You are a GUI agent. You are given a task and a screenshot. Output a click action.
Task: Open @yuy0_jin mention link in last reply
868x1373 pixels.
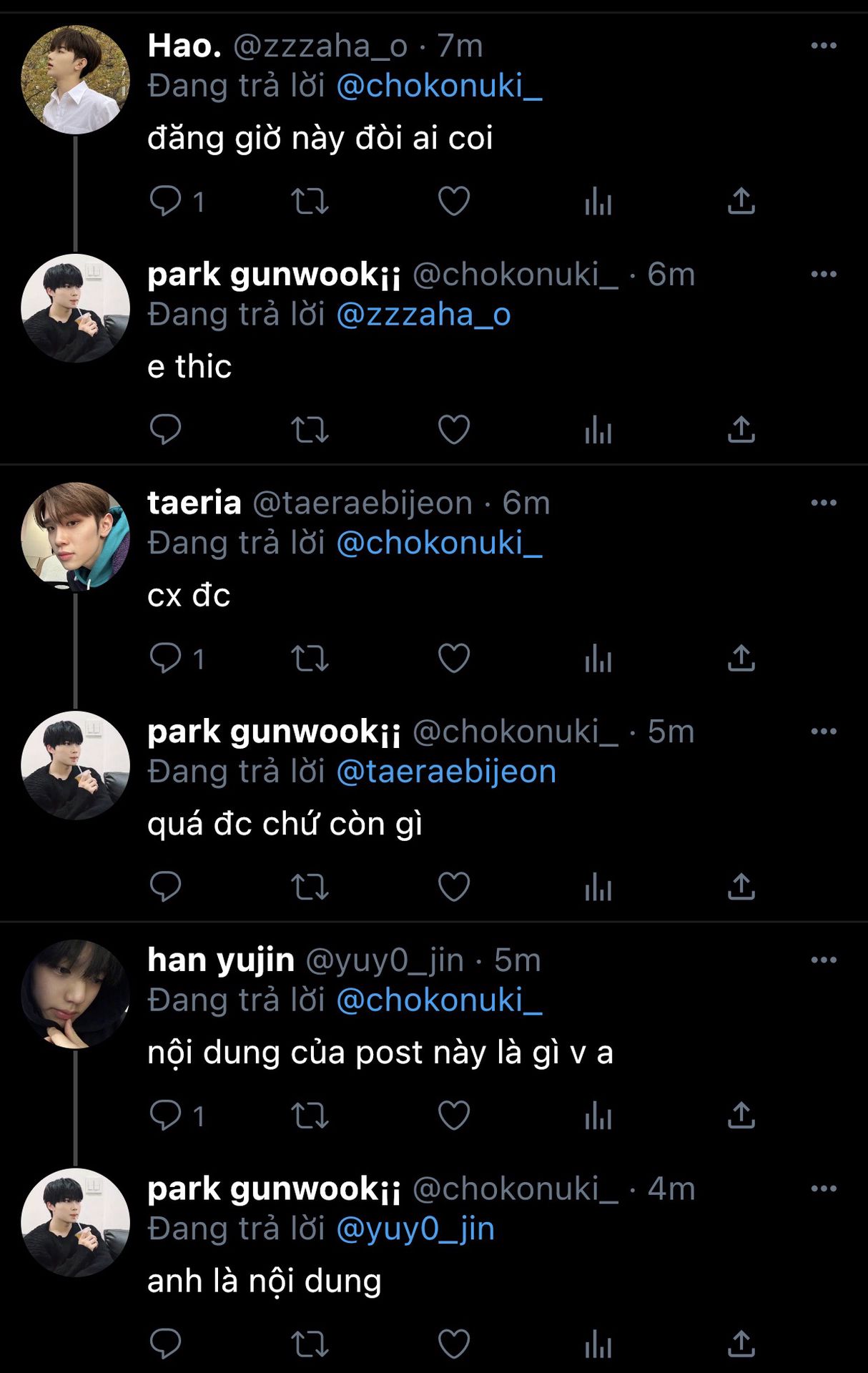[415, 1229]
